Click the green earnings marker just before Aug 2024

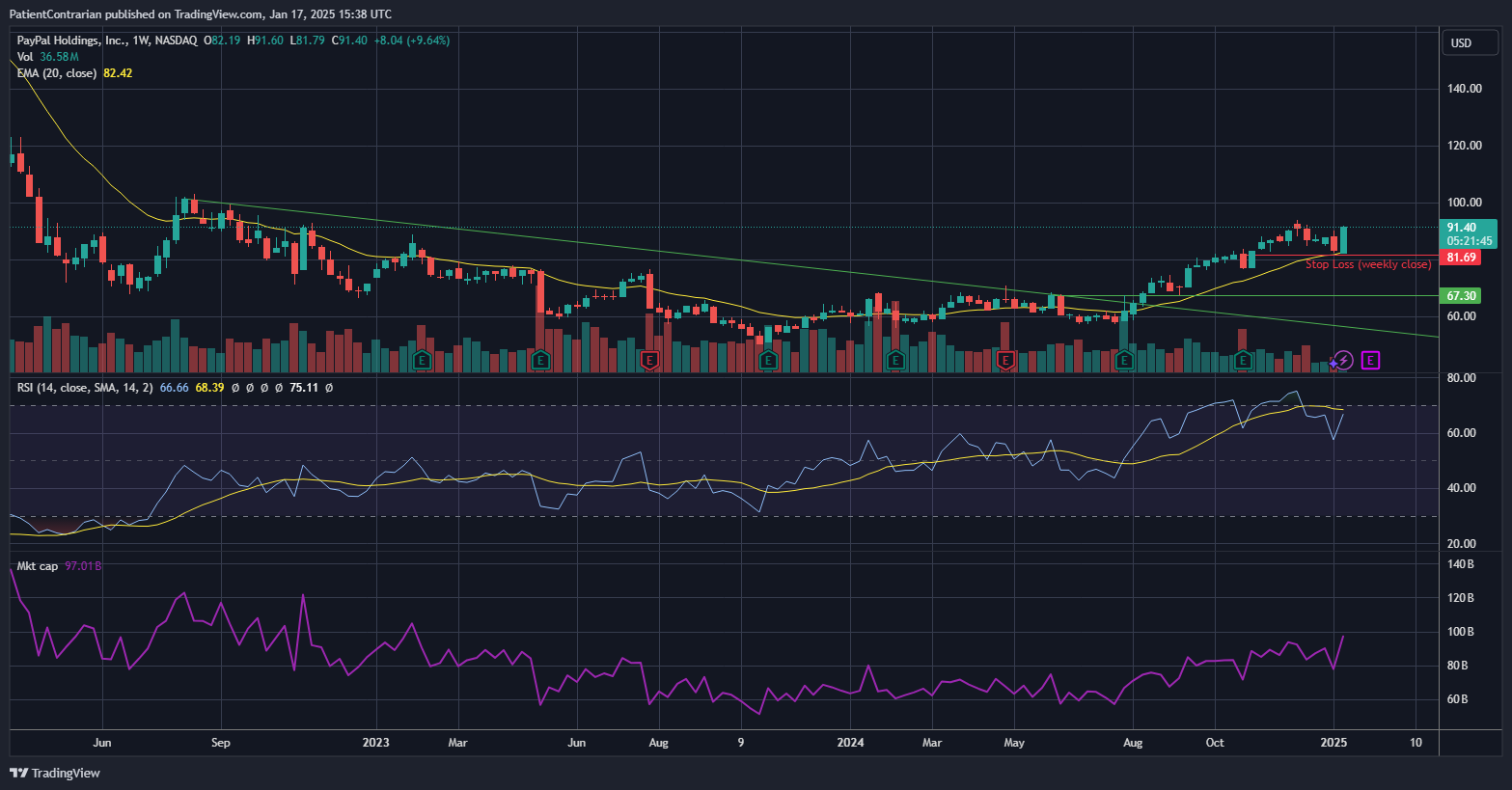[x=1124, y=361]
